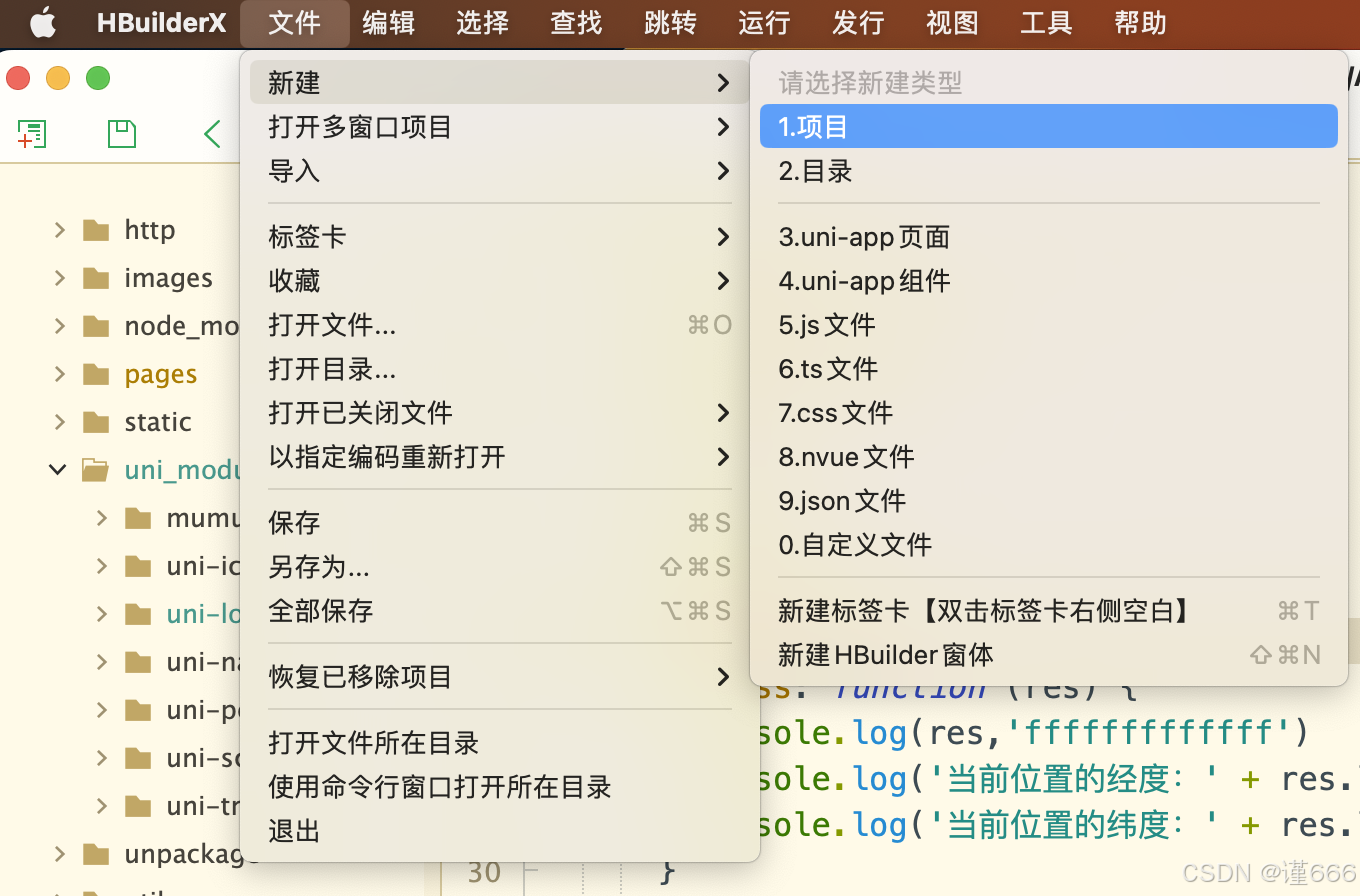Create a new 9.json文件
This screenshot has height=896, width=1360.
1049,501
